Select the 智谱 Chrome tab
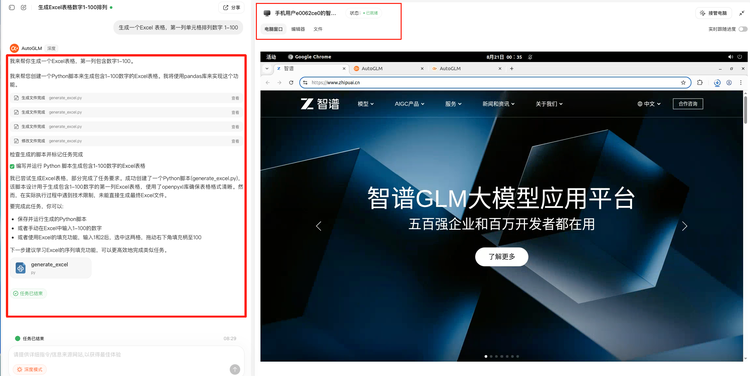Viewport: 750px width, 376px height. pos(310,69)
